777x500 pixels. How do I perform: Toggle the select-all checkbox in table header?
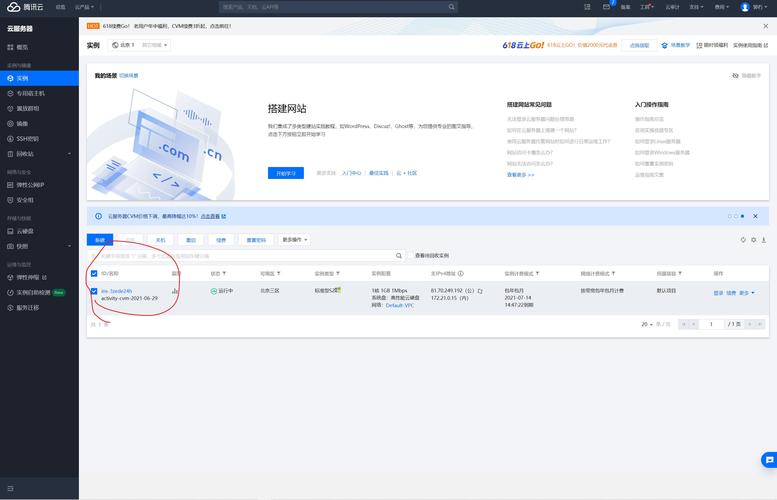95,273
